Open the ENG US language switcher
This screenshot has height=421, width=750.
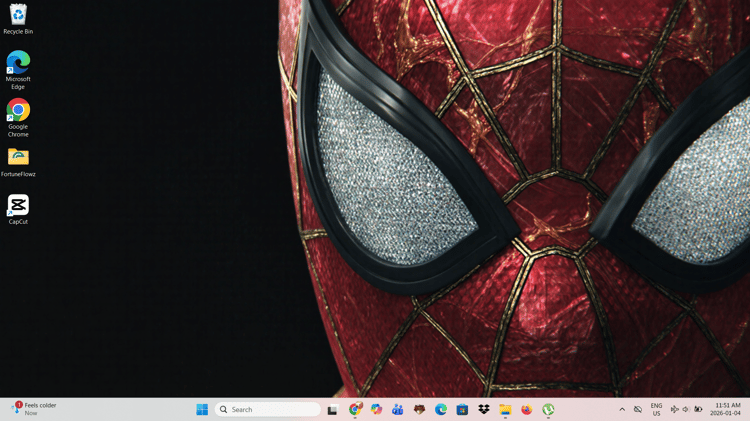pos(656,410)
